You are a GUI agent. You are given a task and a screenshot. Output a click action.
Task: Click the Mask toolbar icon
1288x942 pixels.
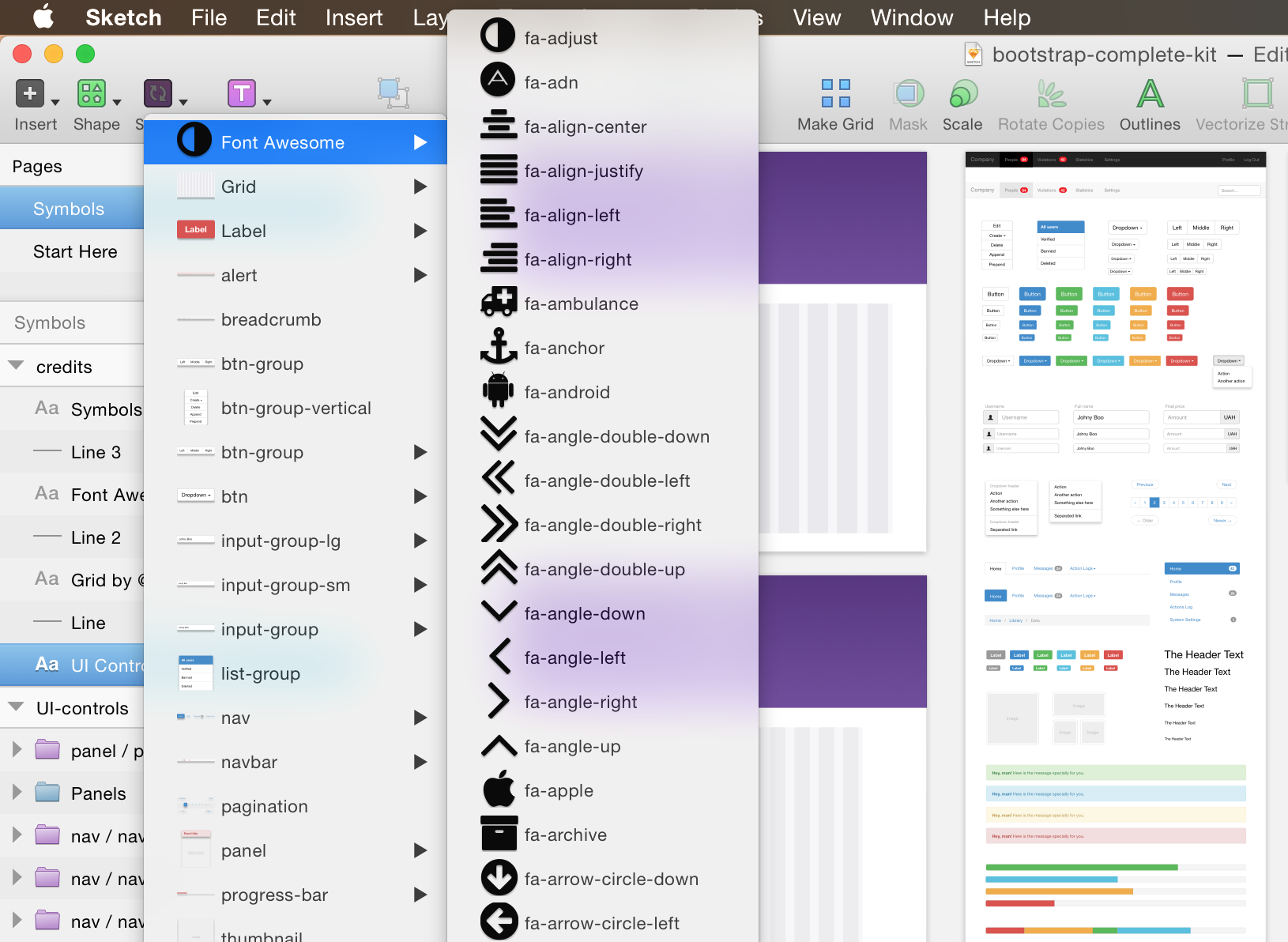[x=909, y=93]
